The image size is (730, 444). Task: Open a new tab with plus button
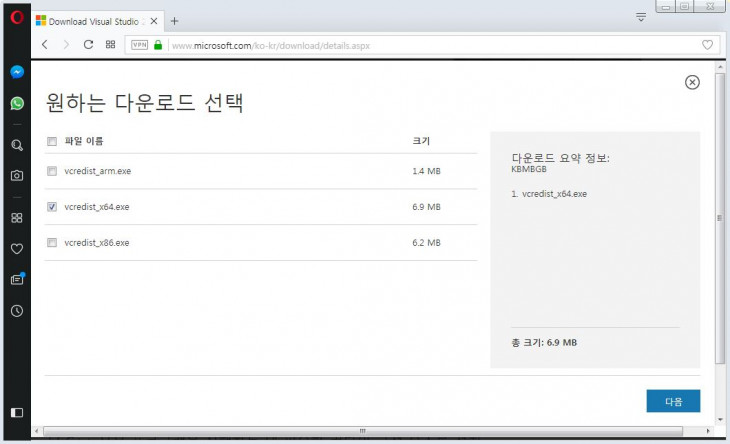point(175,21)
